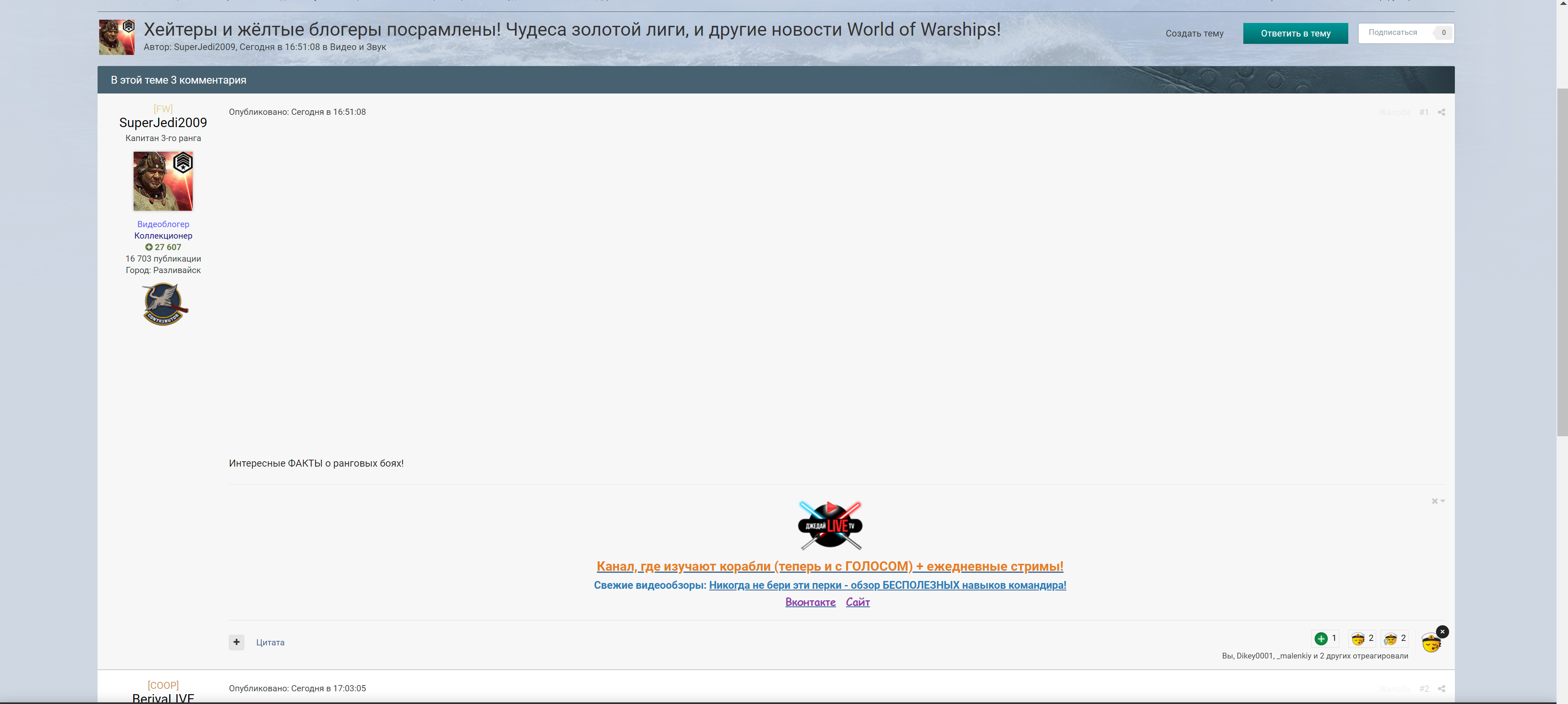Click the text Интересные ФАКТЫ о ранговых боях!

tap(316, 463)
